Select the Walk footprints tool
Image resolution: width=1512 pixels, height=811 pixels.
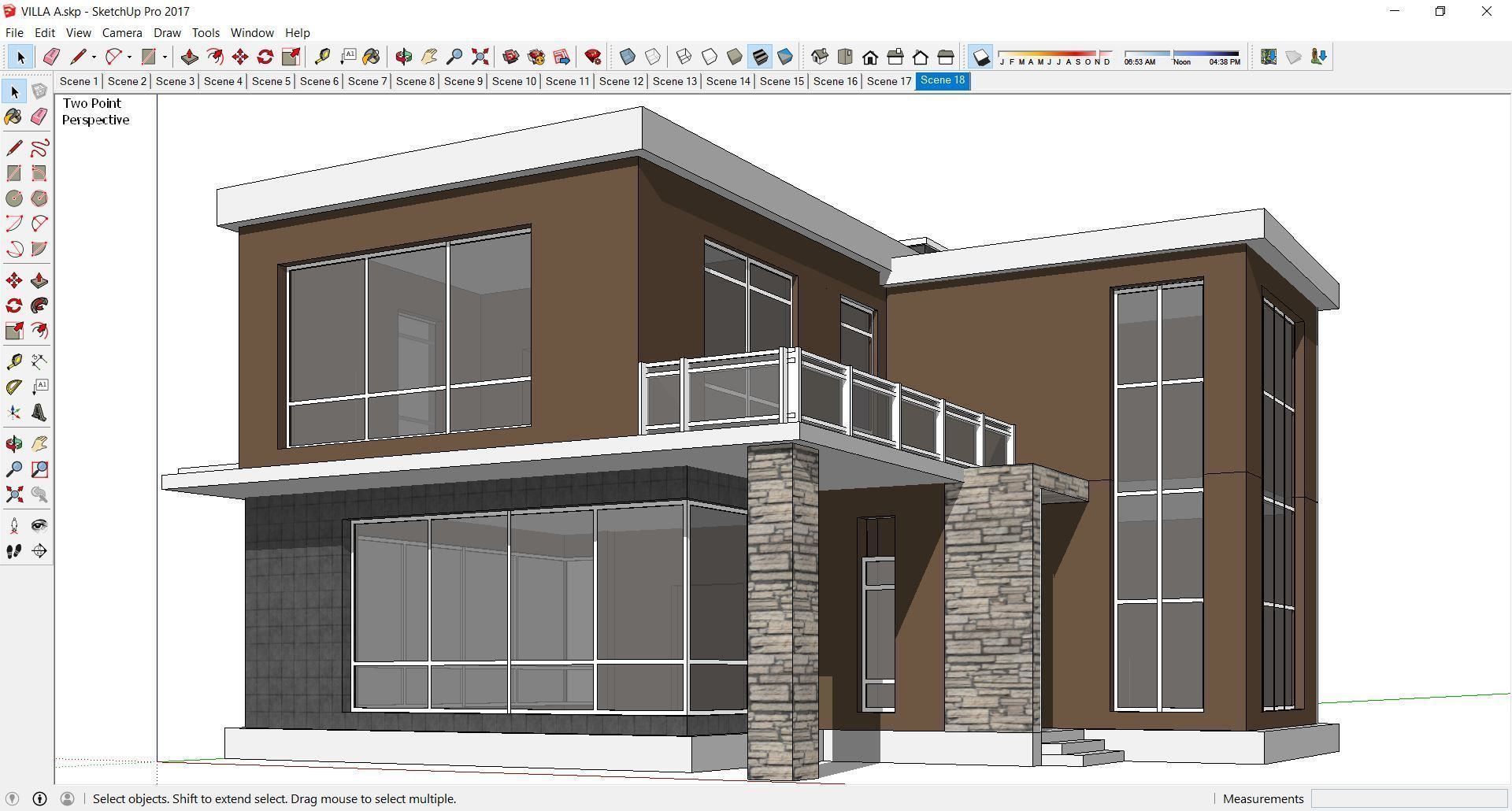tap(14, 551)
